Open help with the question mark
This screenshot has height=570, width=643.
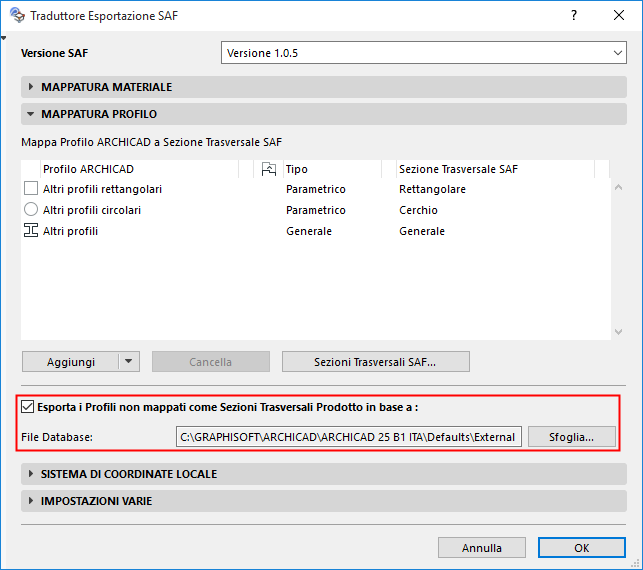574,16
